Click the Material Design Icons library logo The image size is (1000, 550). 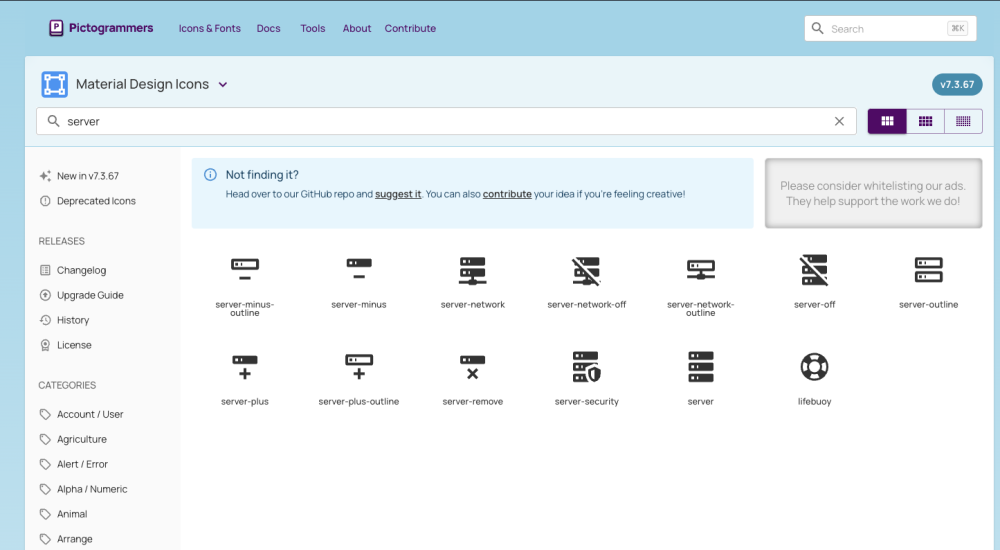(54, 84)
